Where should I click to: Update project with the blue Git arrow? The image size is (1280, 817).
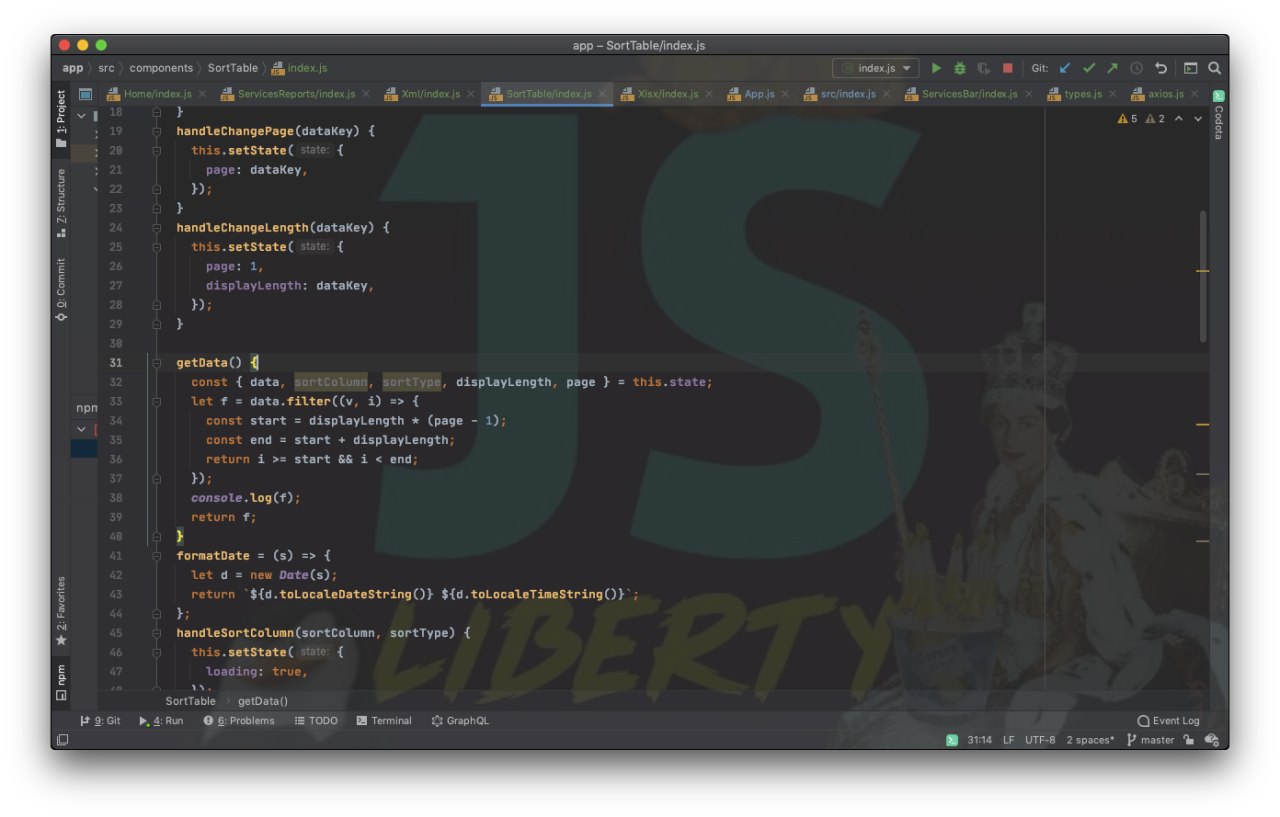1065,68
